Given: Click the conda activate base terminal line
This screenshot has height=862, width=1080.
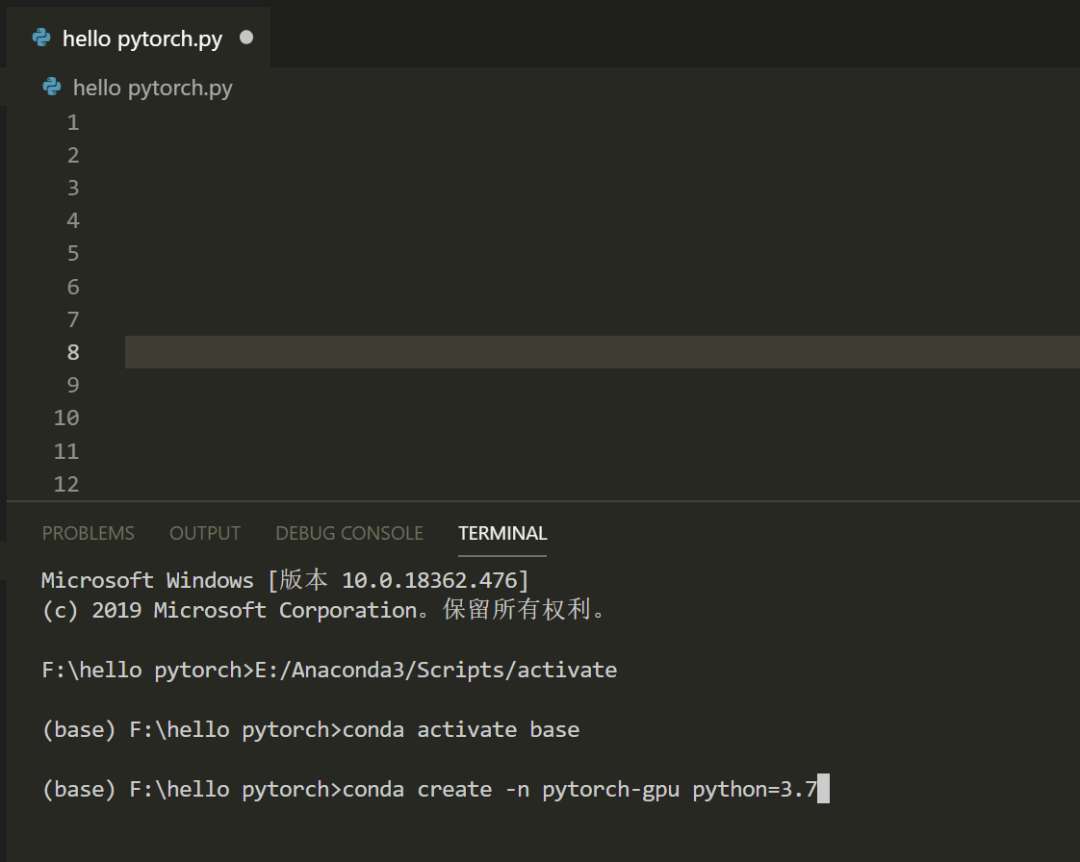Looking at the screenshot, I should 460,730.
